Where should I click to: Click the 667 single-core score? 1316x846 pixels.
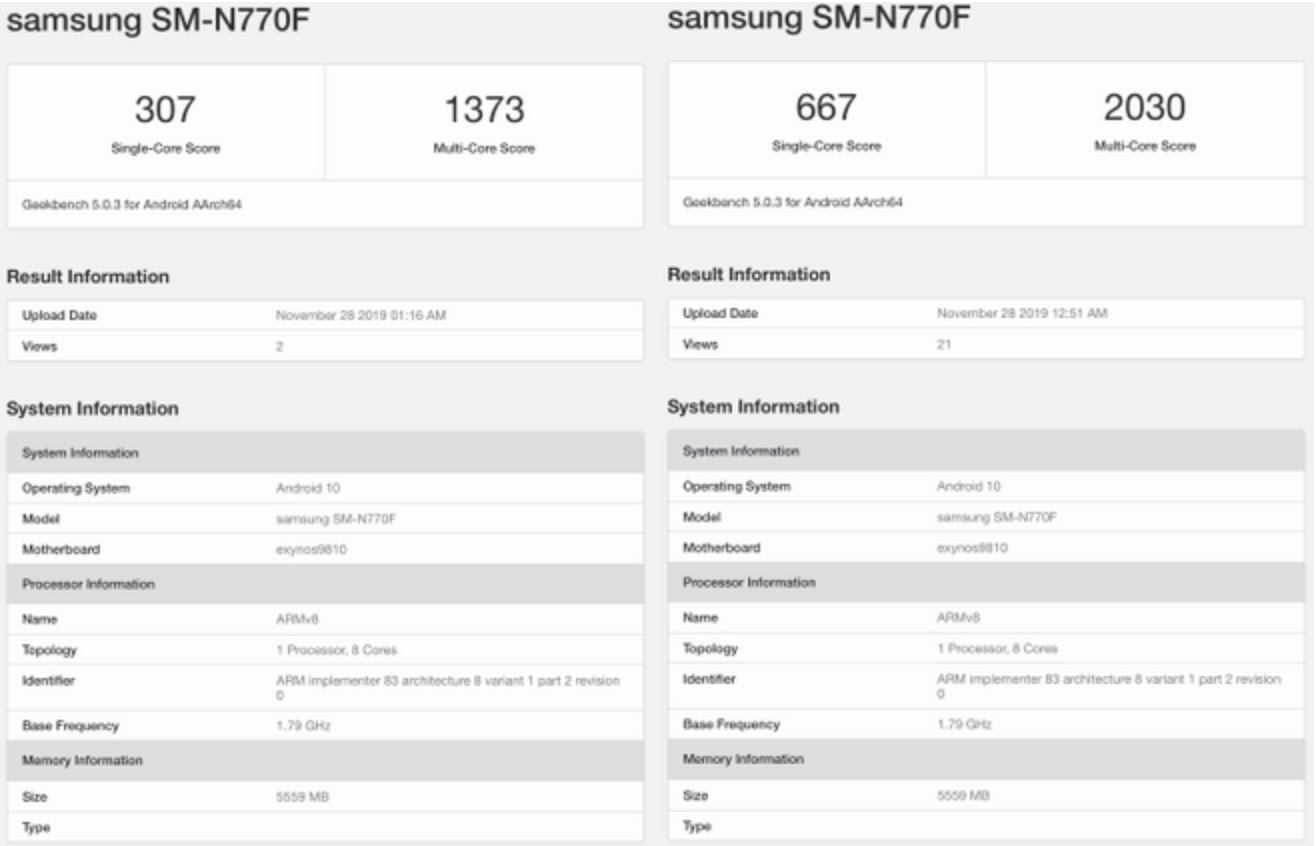pos(826,108)
